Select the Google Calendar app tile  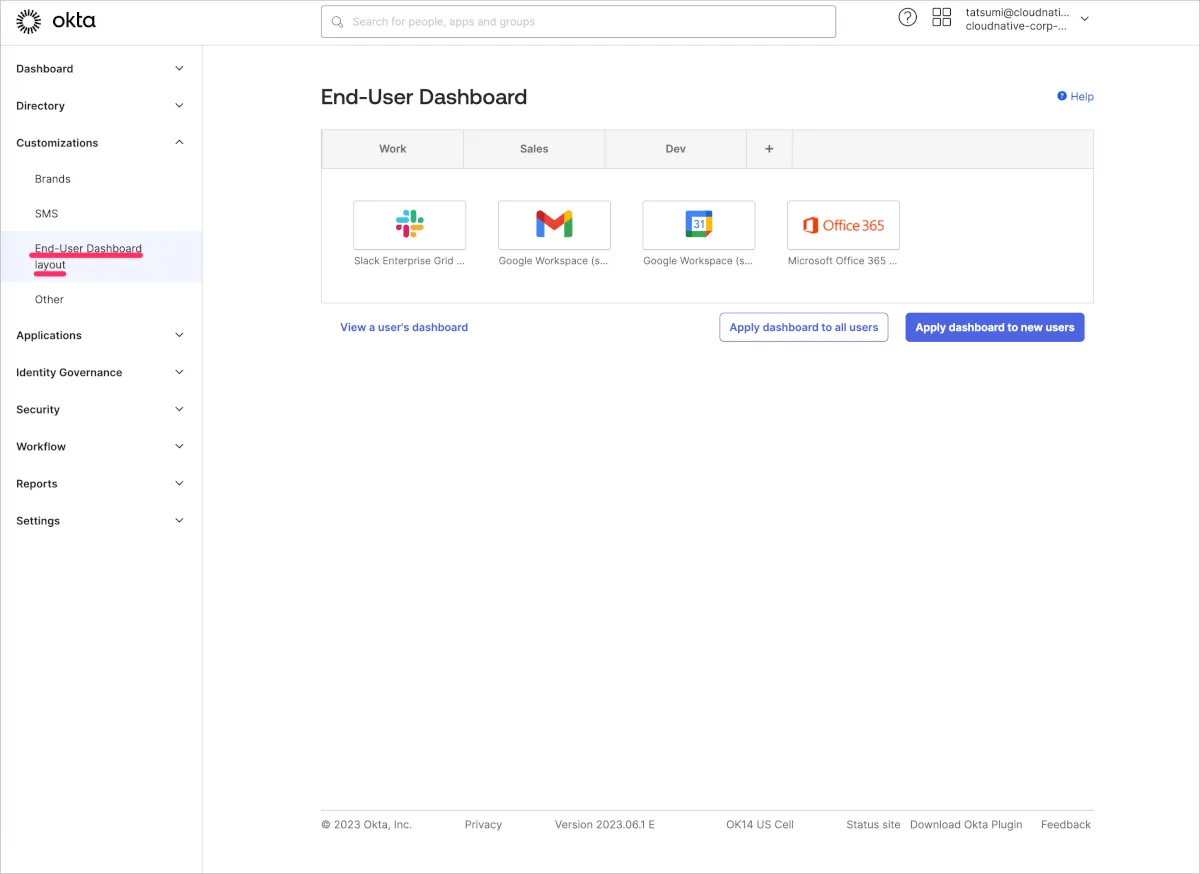click(x=698, y=225)
